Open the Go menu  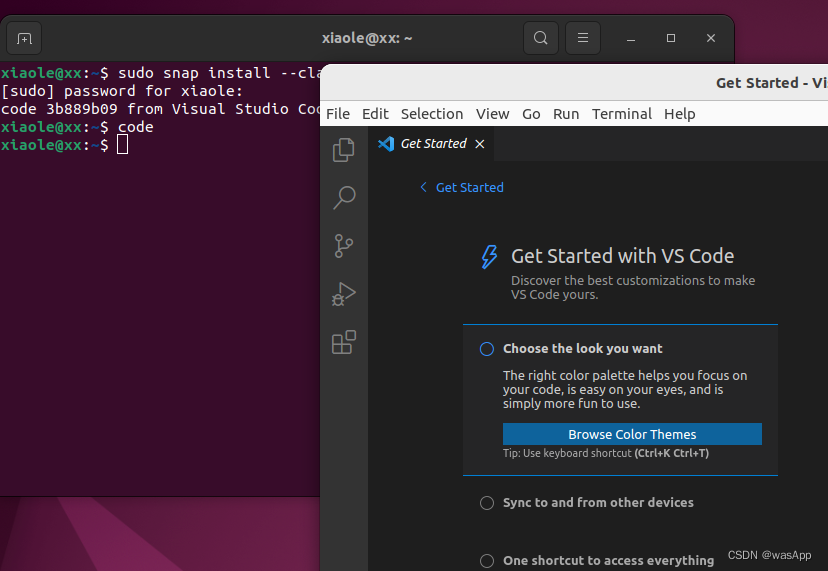pos(531,114)
